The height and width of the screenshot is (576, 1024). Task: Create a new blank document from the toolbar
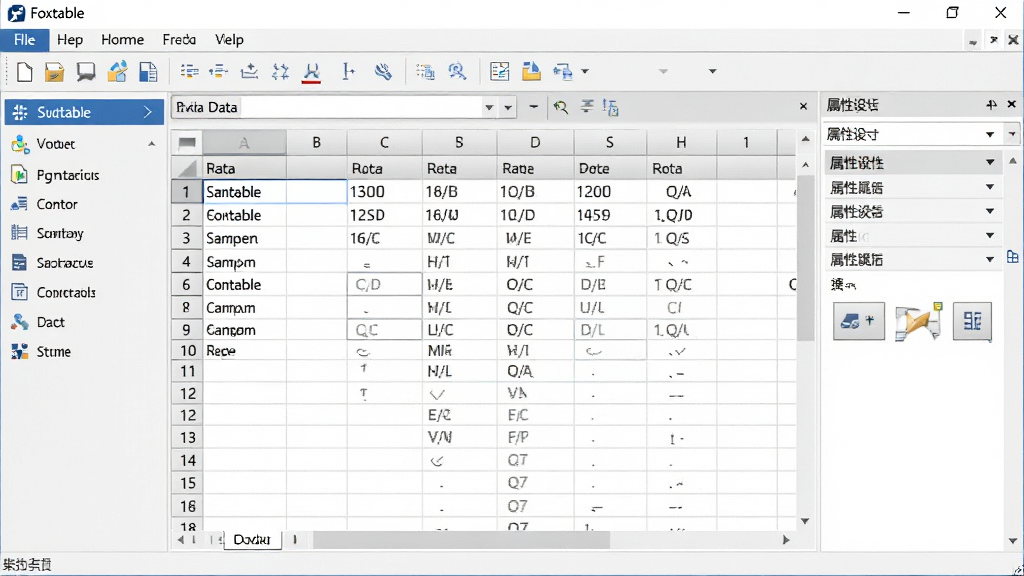coord(24,72)
